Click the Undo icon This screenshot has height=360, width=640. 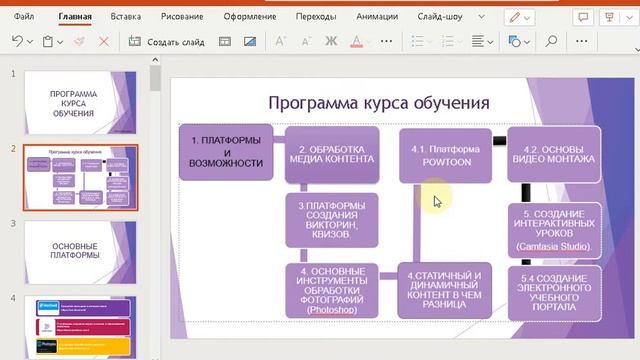17,41
